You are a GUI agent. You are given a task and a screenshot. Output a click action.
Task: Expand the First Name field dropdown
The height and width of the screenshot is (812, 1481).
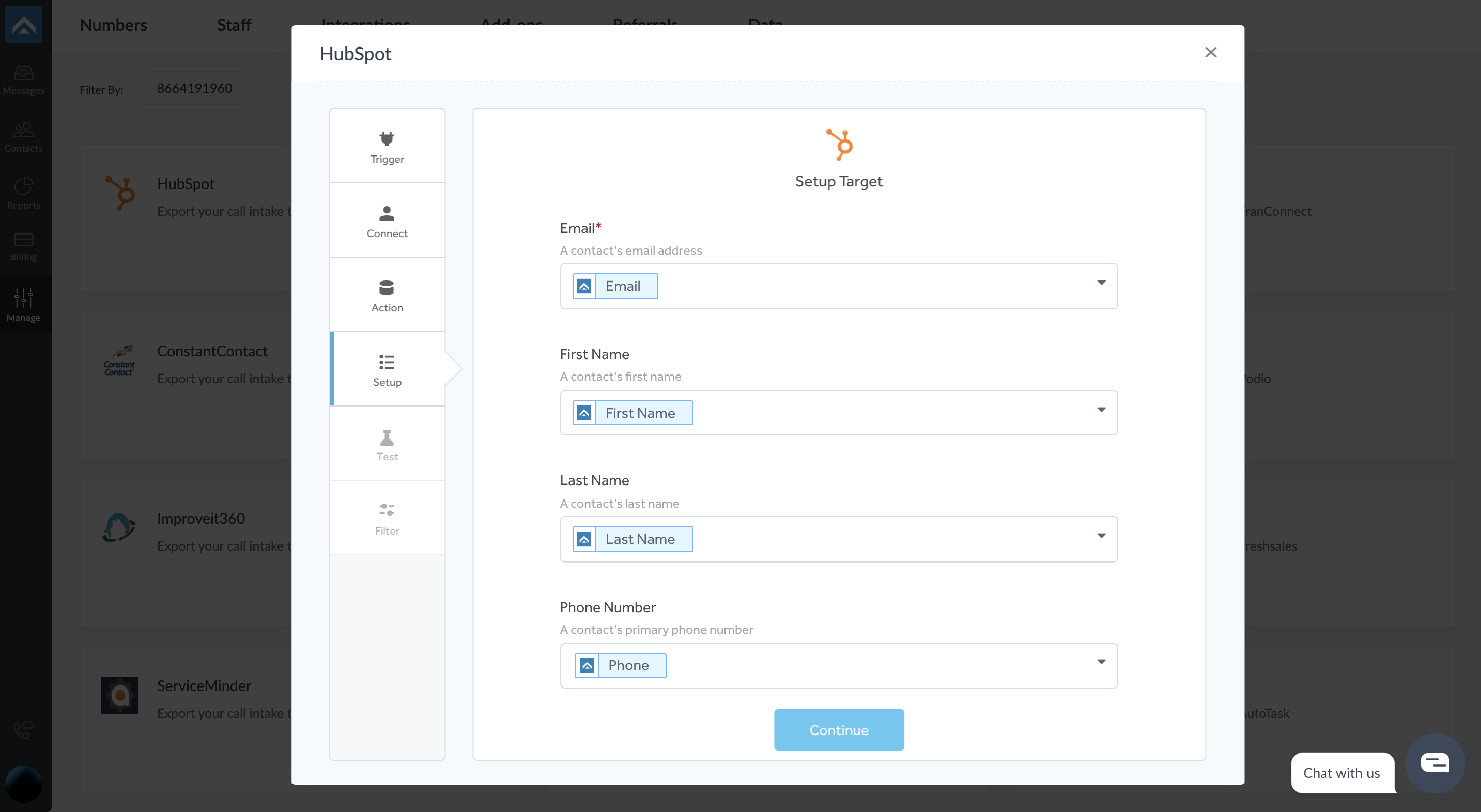(x=1101, y=411)
